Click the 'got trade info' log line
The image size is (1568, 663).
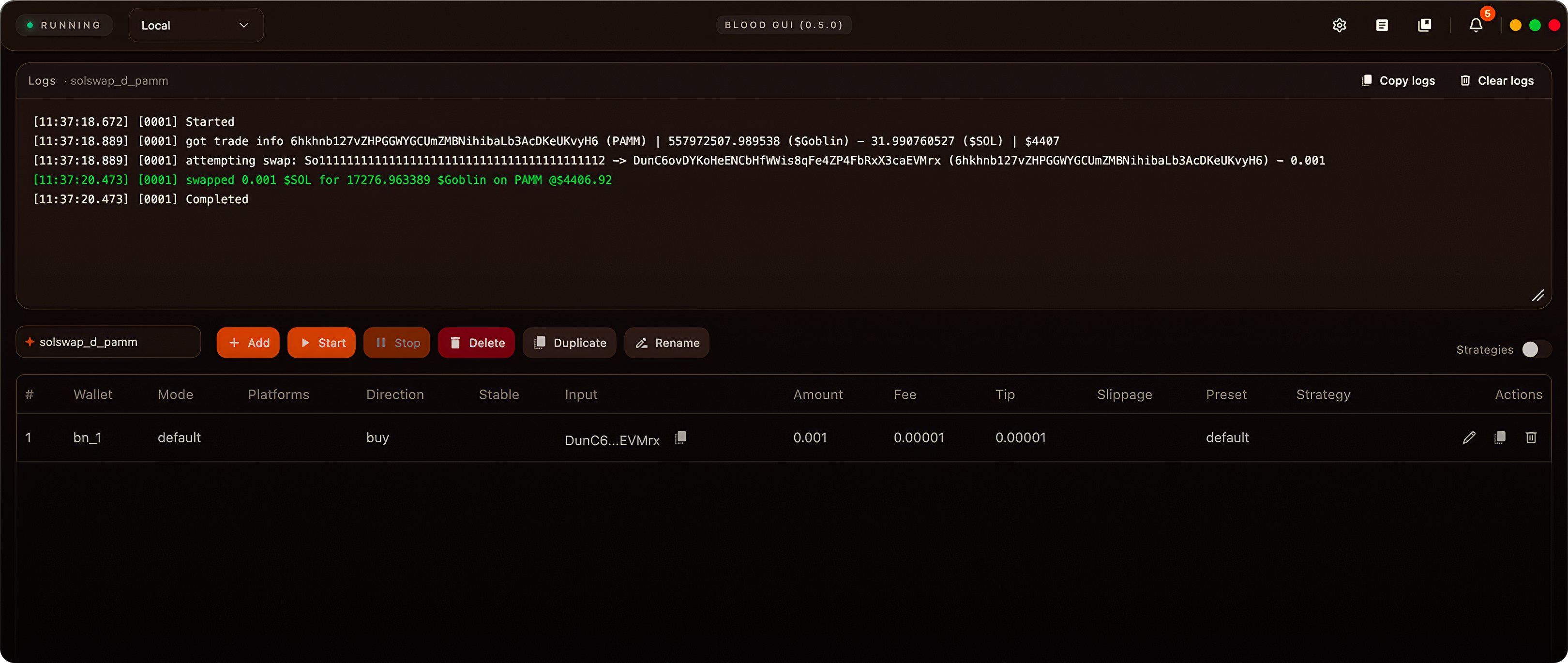[546, 141]
